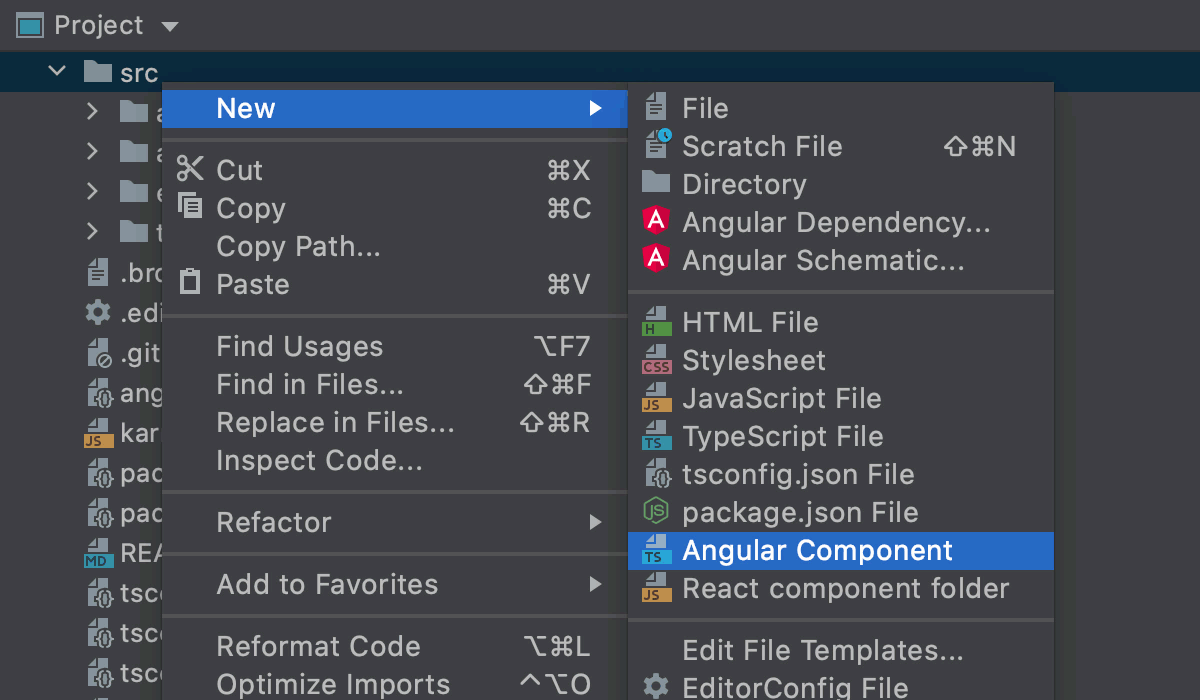Select Replace in Files... menu entry
The width and height of the screenshot is (1200, 700).
(x=395, y=423)
